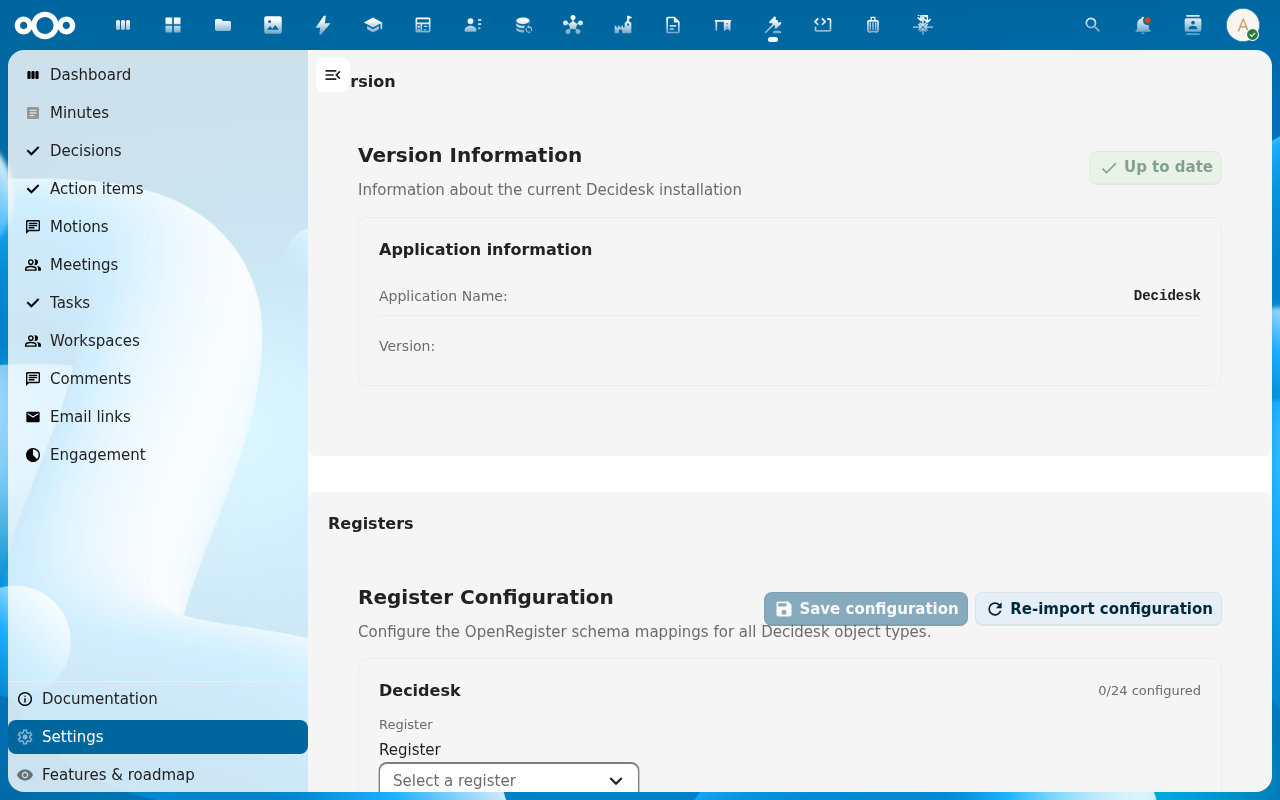1280x800 pixels.
Task: Open the factory-shaped app icon
Action: [x=623, y=25]
